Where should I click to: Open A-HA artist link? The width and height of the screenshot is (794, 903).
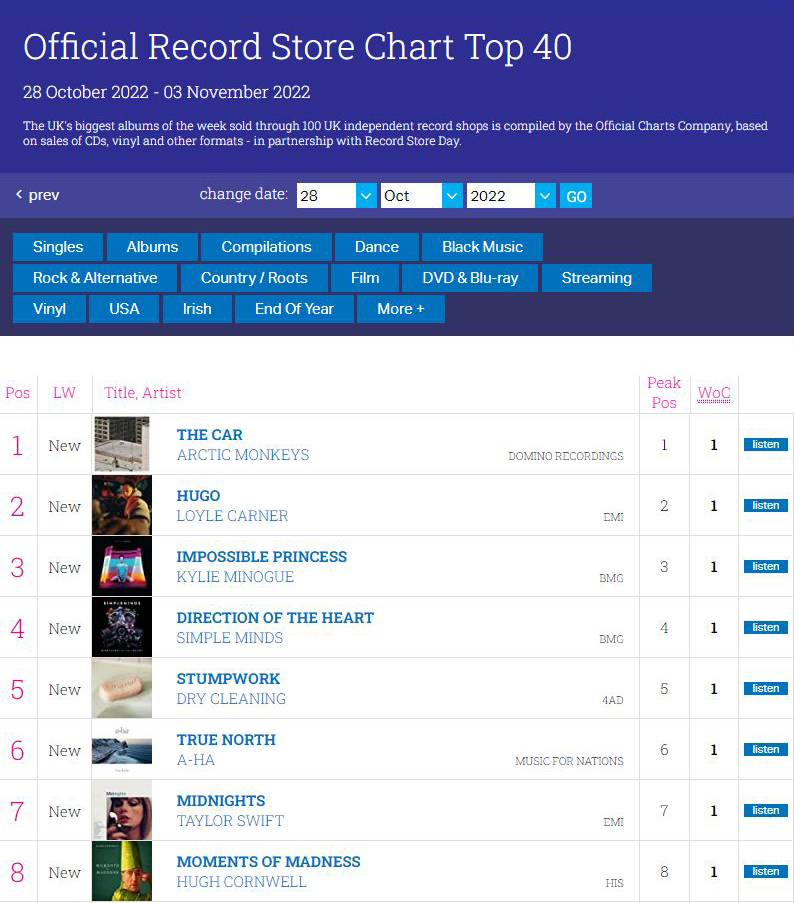point(196,760)
